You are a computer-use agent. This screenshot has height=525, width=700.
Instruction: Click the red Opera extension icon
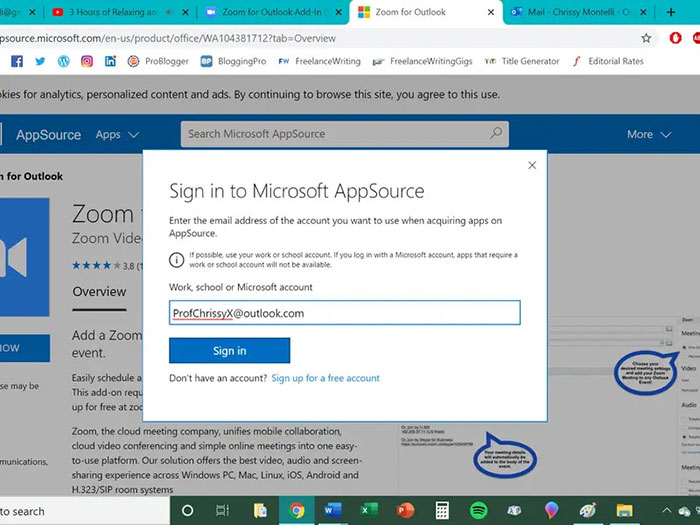tap(675, 38)
